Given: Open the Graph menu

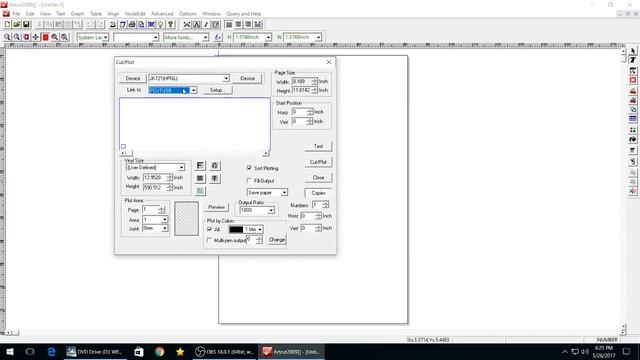Looking at the screenshot, I should tap(77, 14).
